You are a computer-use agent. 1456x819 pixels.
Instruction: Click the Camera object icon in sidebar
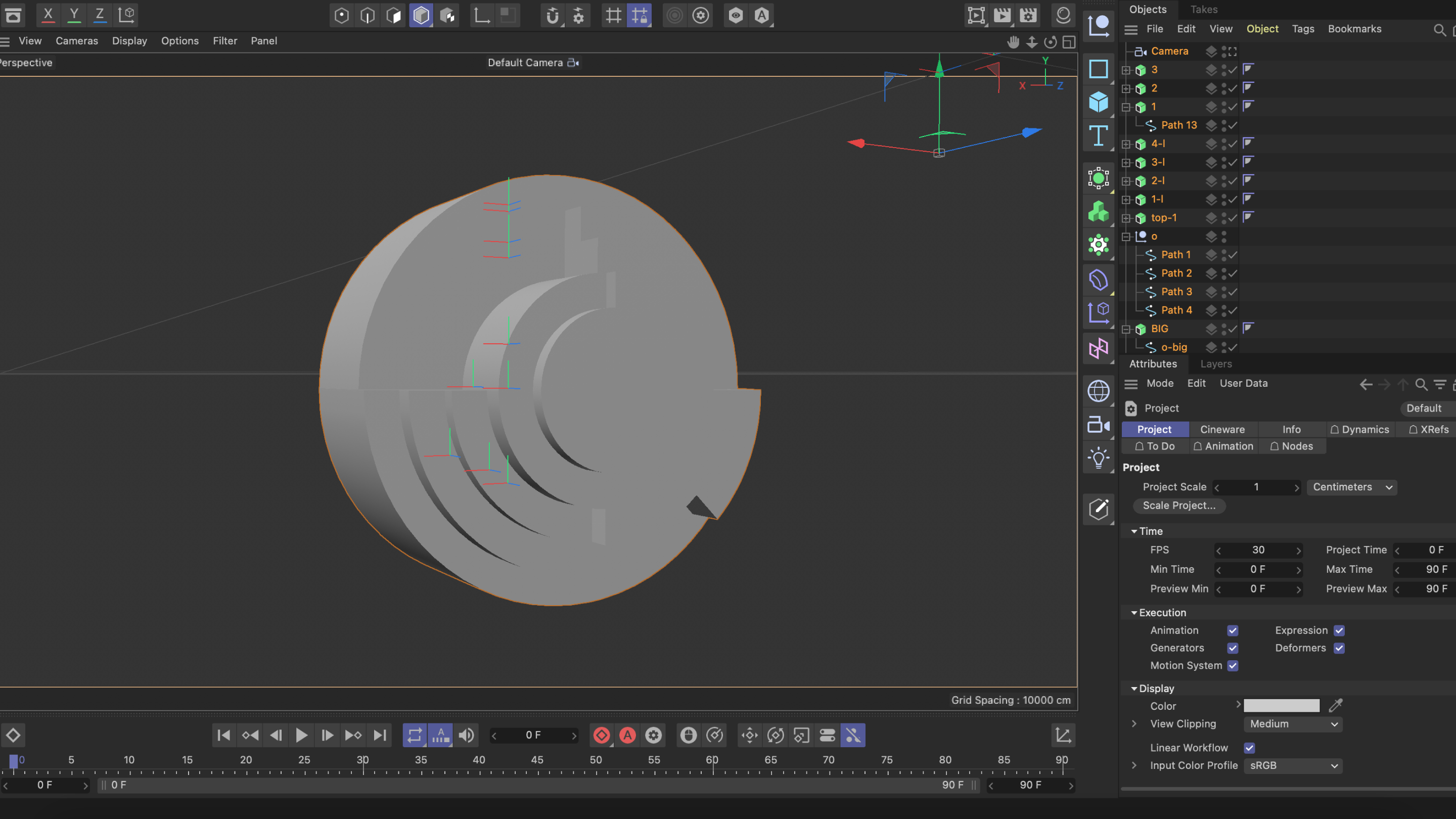tap(1098, 425)
